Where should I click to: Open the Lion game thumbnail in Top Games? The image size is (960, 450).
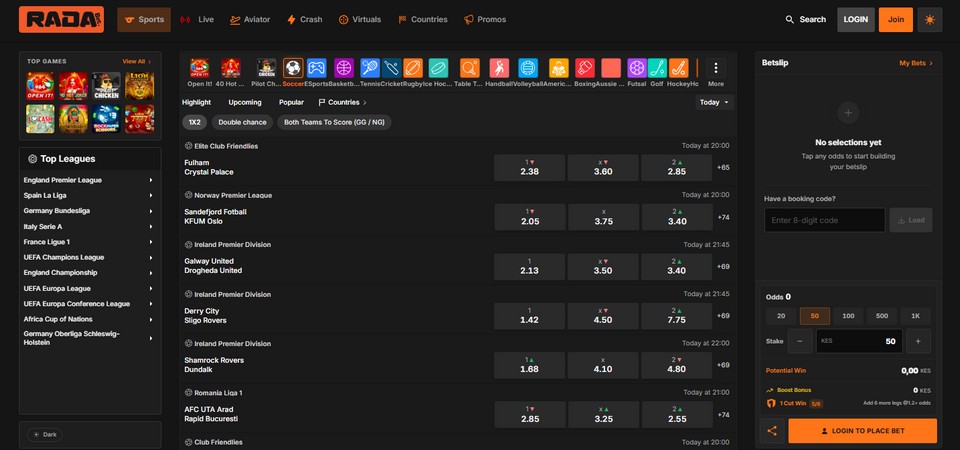(x=140, y=86)
